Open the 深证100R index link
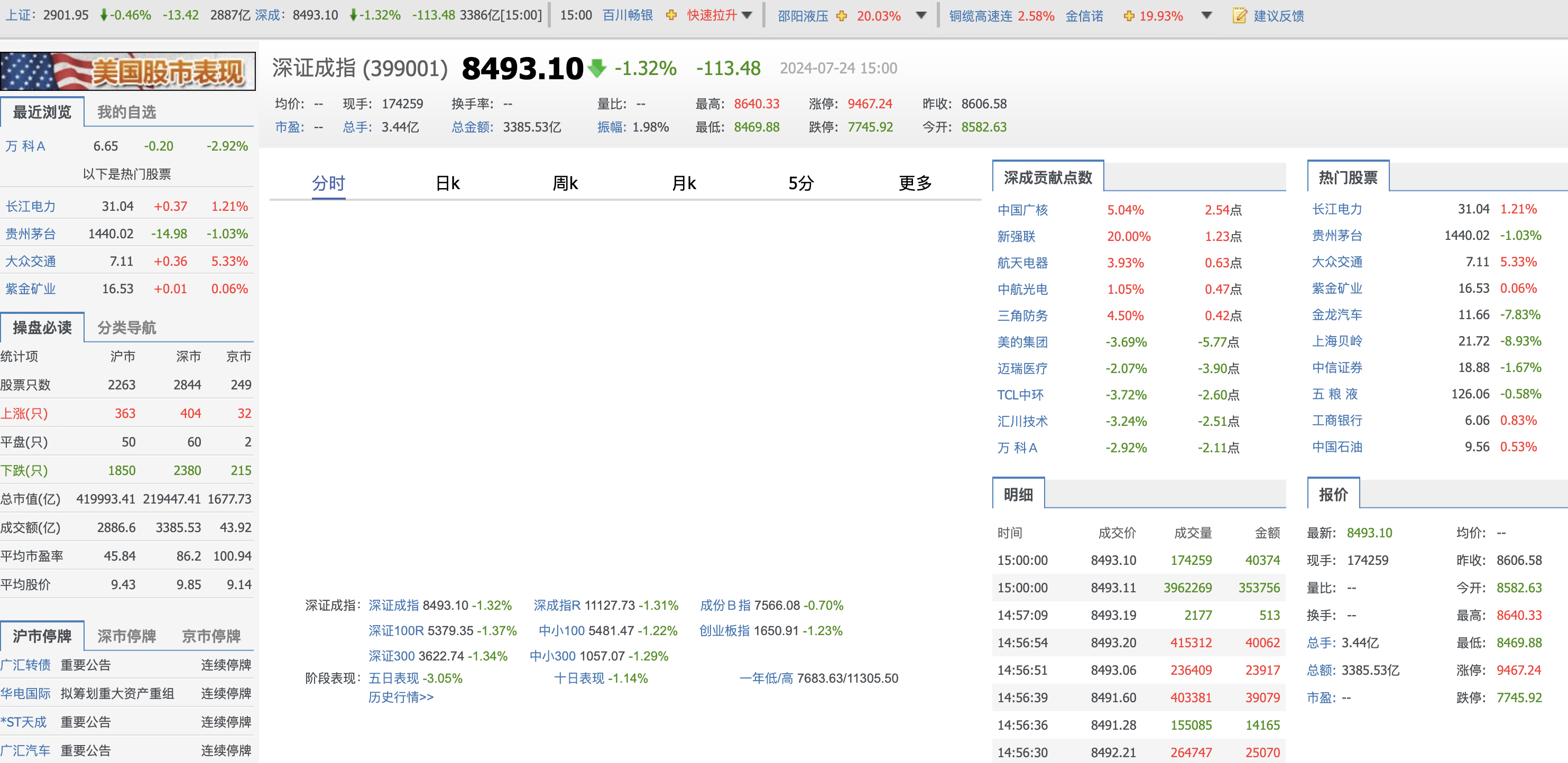The image size is (1568, 763). point(395,630)
